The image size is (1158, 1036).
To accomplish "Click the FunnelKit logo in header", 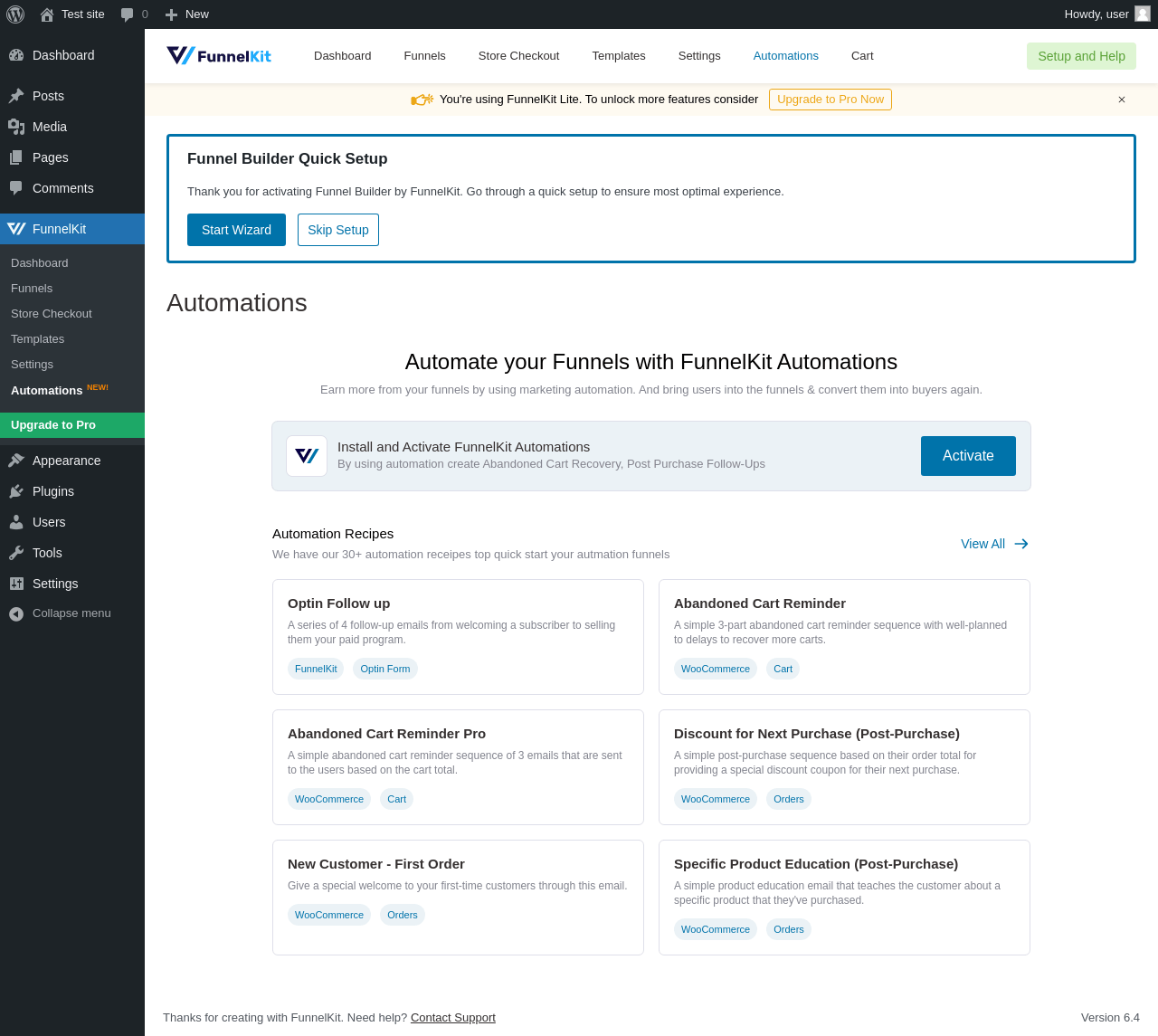I will (219, 56).
